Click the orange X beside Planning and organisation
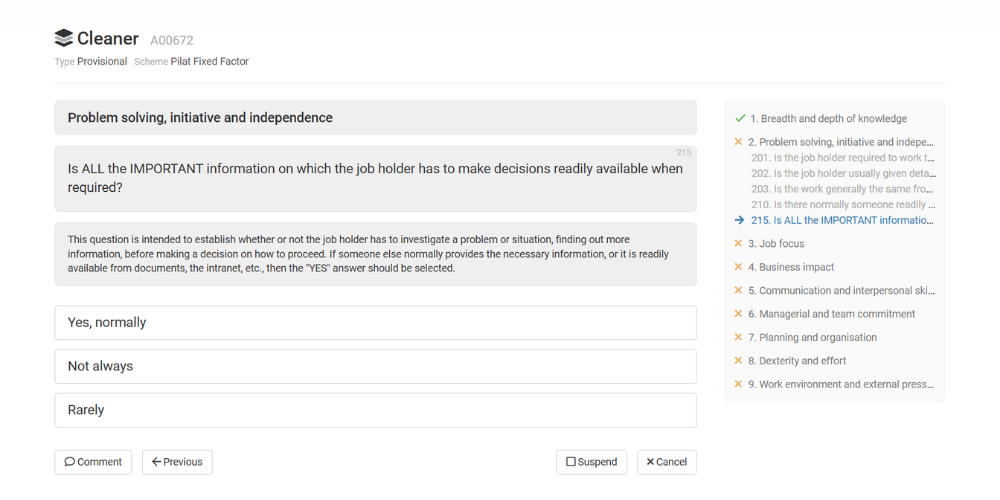1000x500 pixels. (739, 337)
